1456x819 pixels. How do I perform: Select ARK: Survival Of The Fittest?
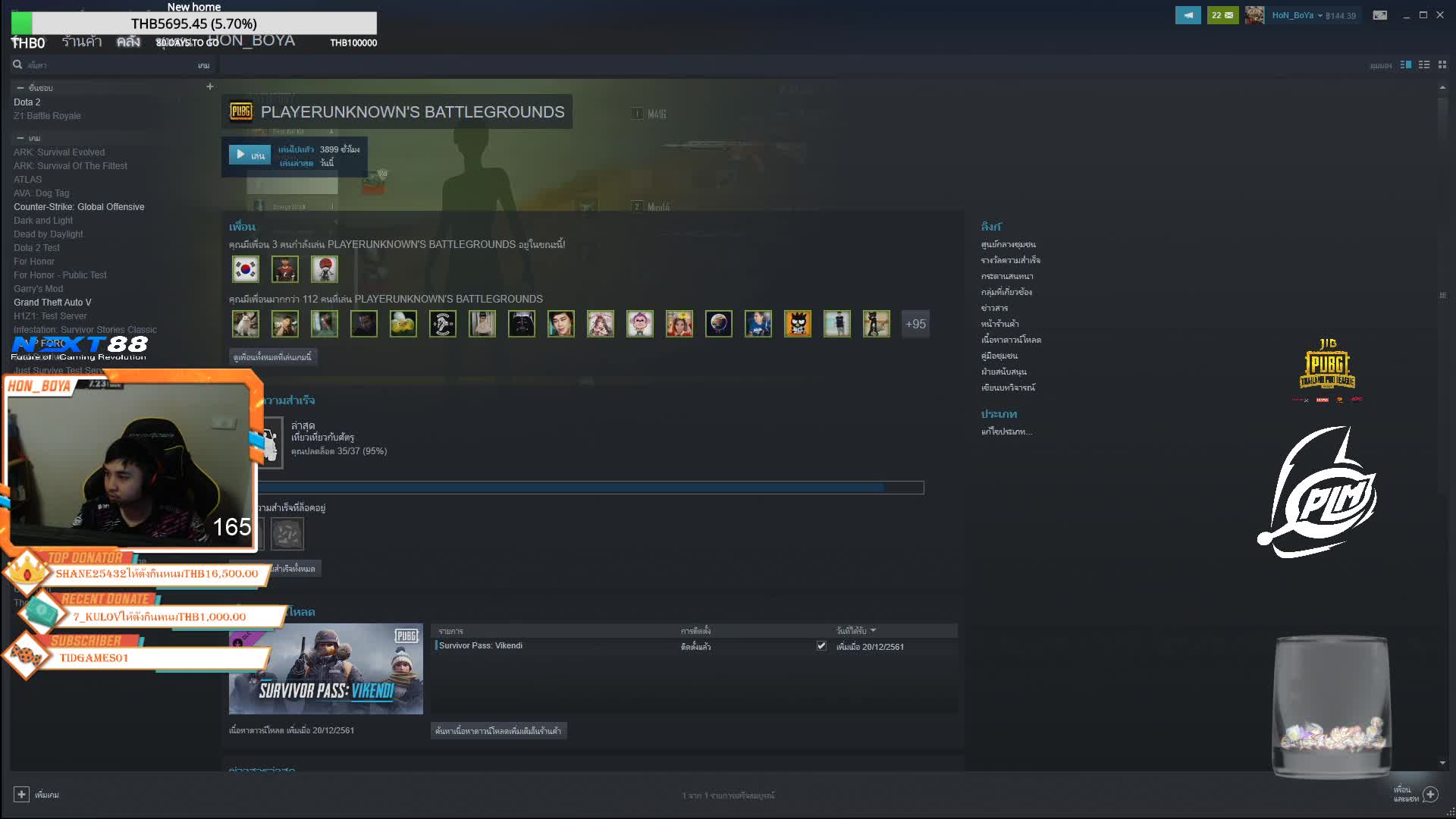(x=71, y=166)
